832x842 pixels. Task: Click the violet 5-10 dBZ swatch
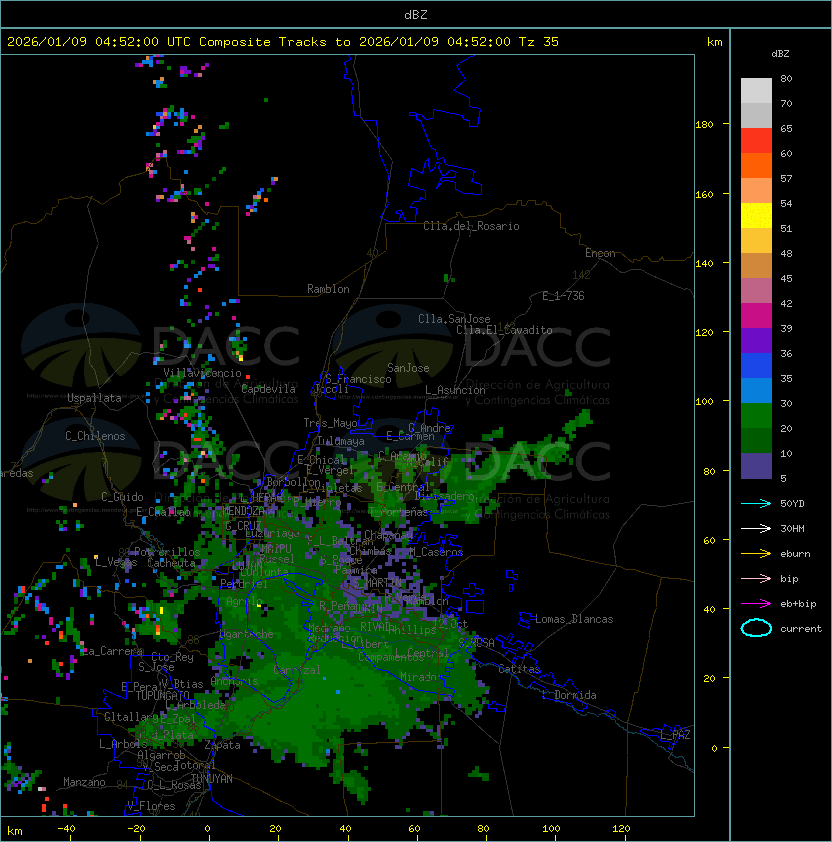(756, 466)
